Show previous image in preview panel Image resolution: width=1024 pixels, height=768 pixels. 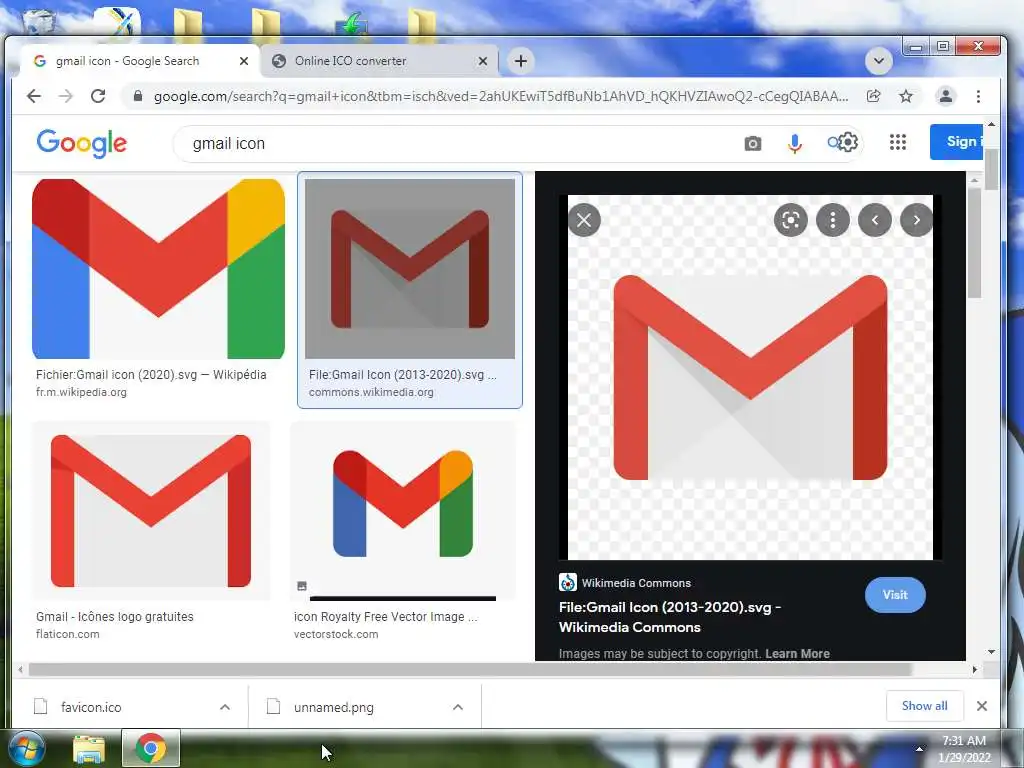click(875, 220)
